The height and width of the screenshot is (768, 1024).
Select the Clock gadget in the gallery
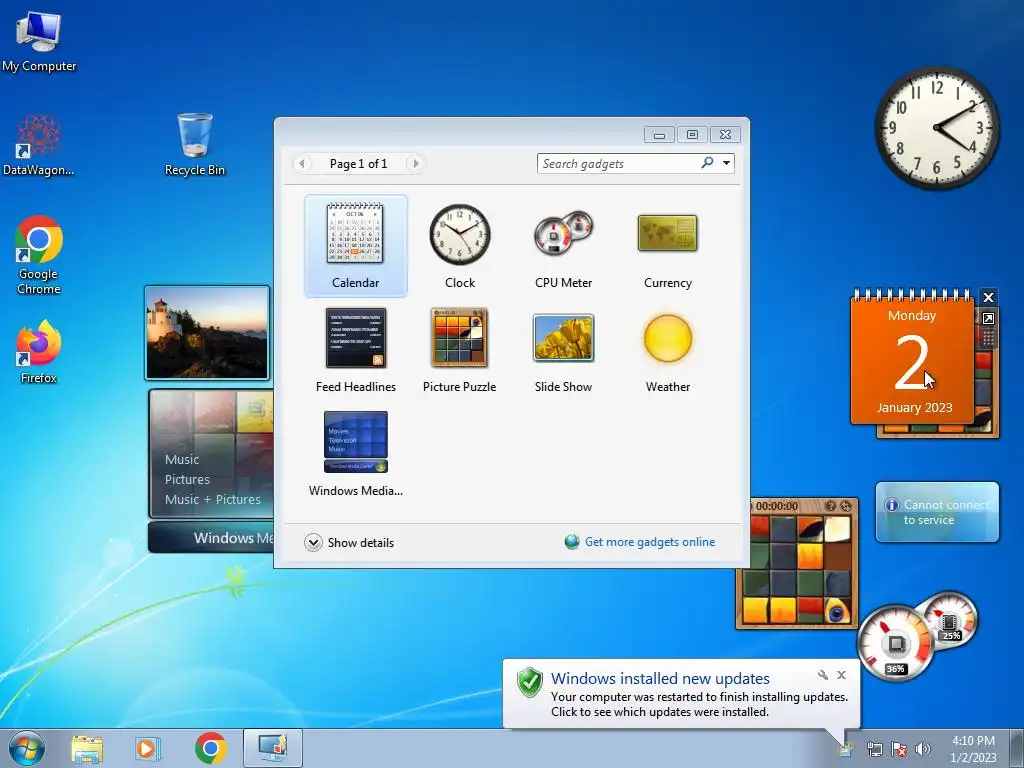[x=460, y=246]
